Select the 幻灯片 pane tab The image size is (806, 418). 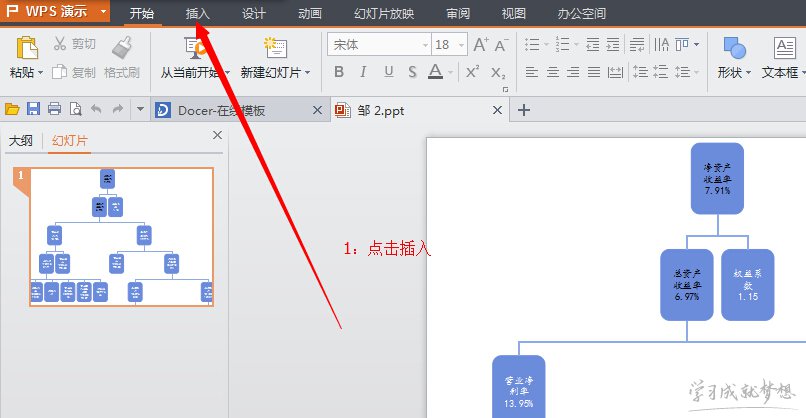pyautogui.click(x=70, y=140)
